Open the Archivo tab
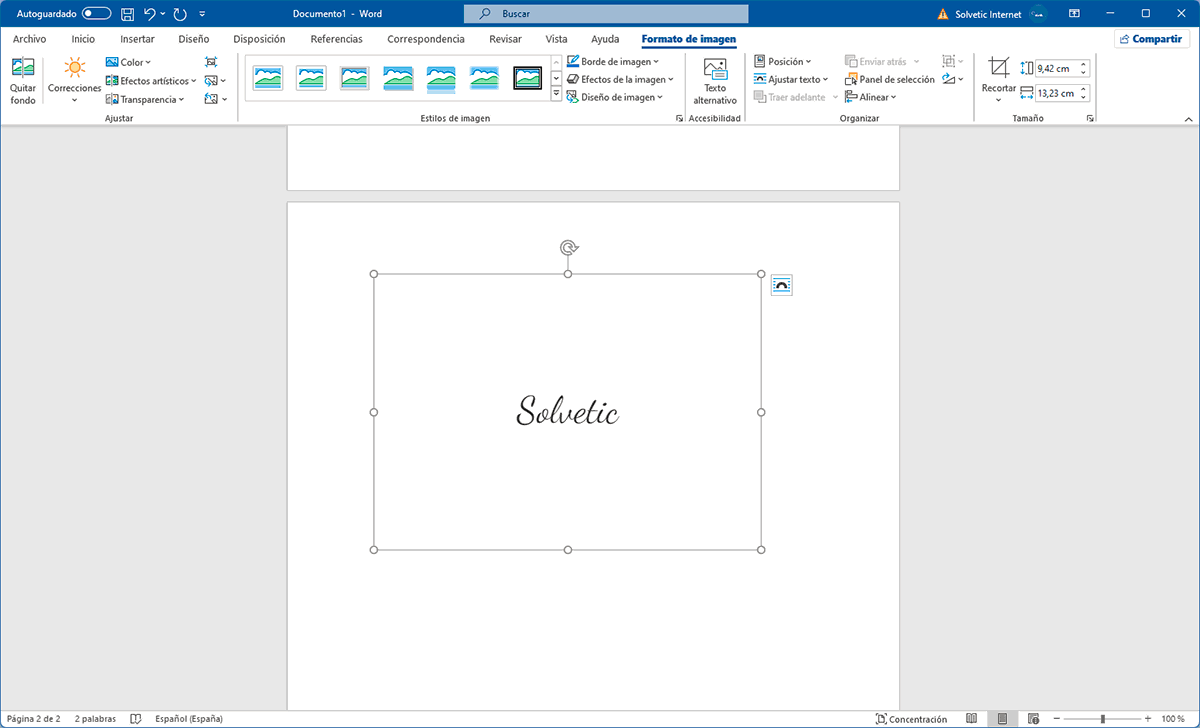This screenshot has height=728, width=1200. pos(30,39)
